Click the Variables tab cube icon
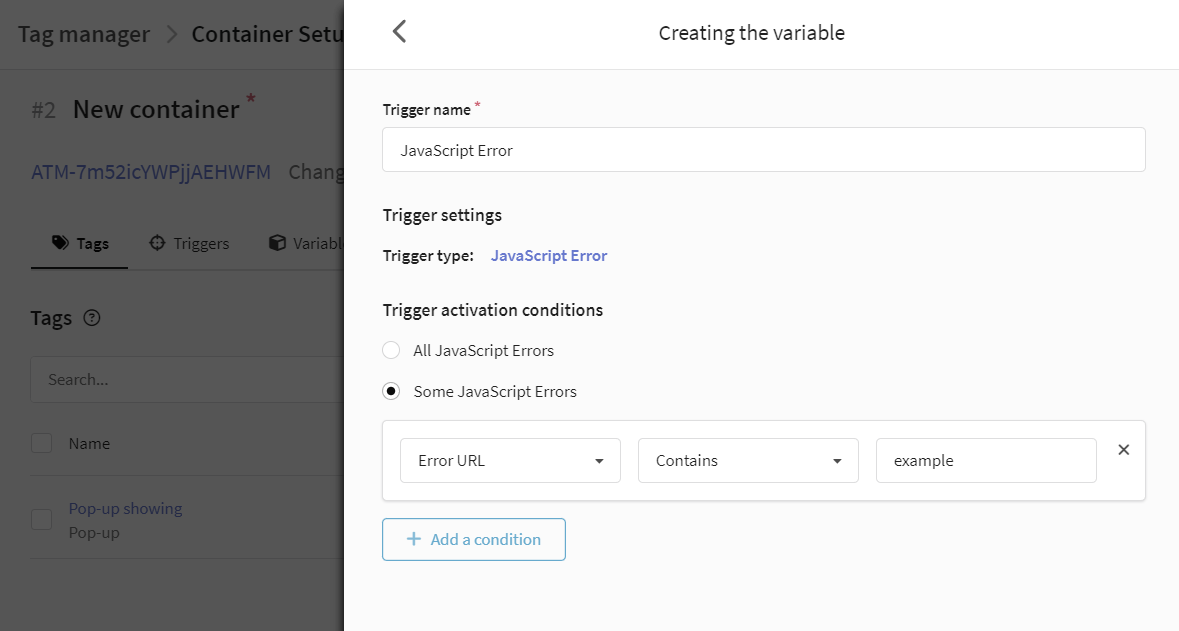Screen dimensions: 1179x631 point(277,243)
